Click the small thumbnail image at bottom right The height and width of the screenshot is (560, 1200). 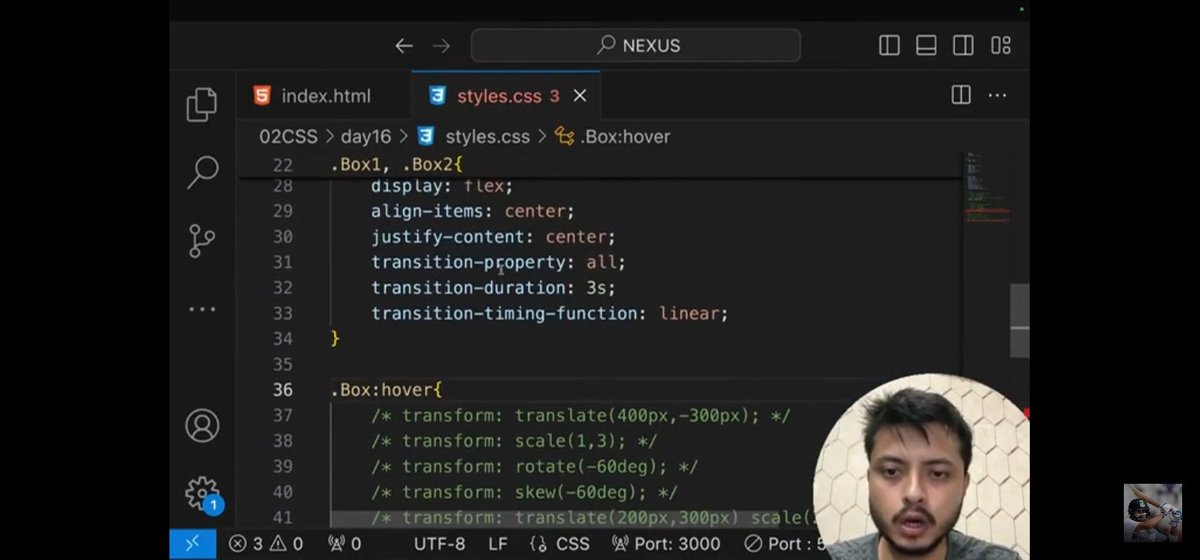pyautogui.click(x=1152, y=513)
